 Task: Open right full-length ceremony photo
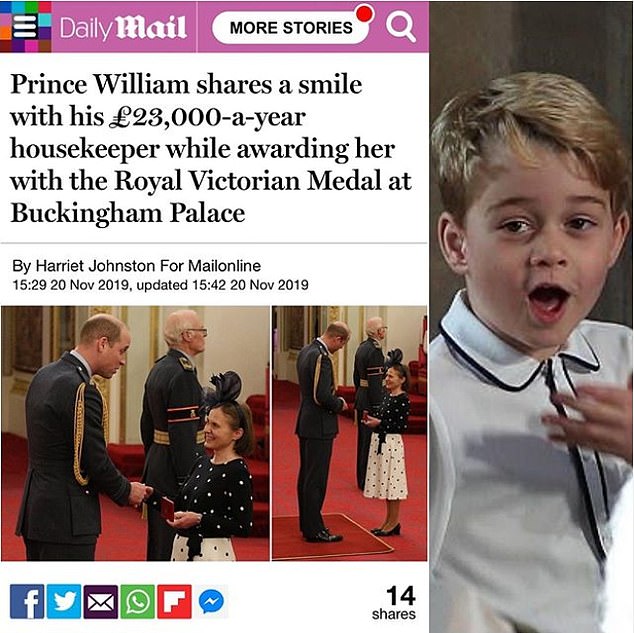pos(349,433)
